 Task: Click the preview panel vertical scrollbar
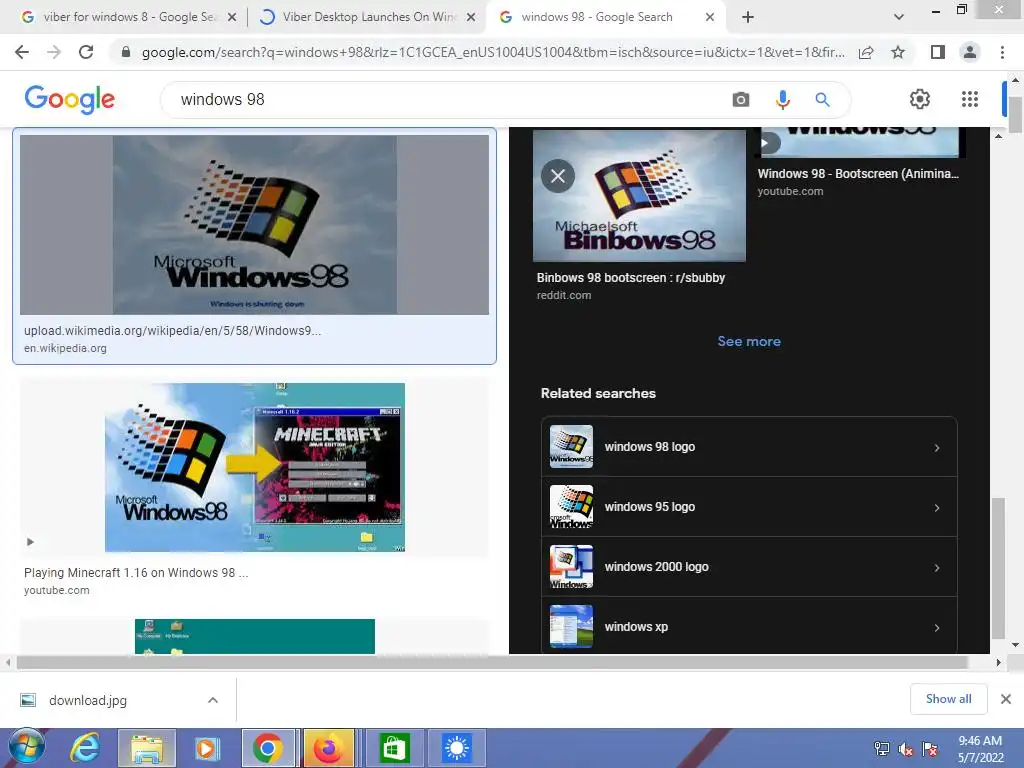tap(998, 568)
